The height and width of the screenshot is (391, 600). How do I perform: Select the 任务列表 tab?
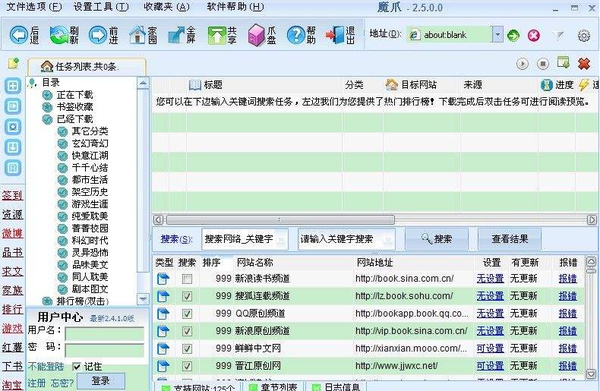(x=87, y=67)
